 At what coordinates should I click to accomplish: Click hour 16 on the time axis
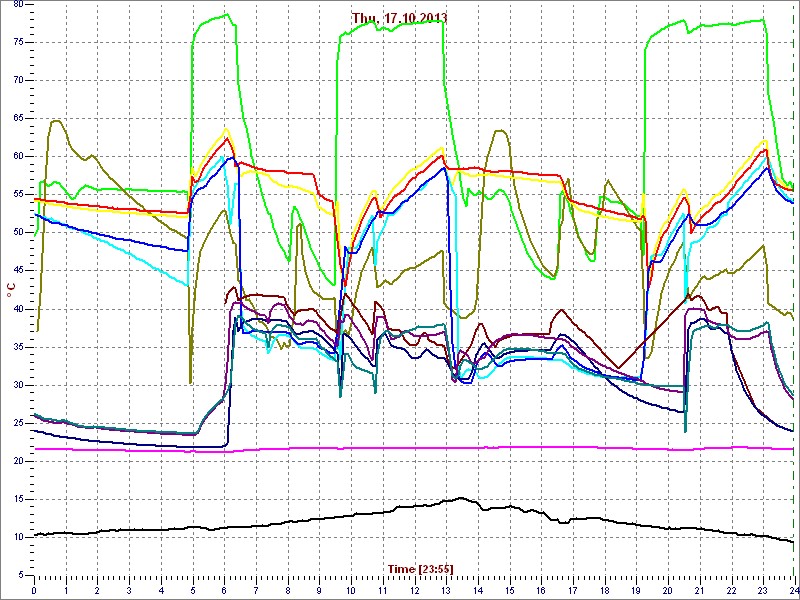click(x=541, y=591)
